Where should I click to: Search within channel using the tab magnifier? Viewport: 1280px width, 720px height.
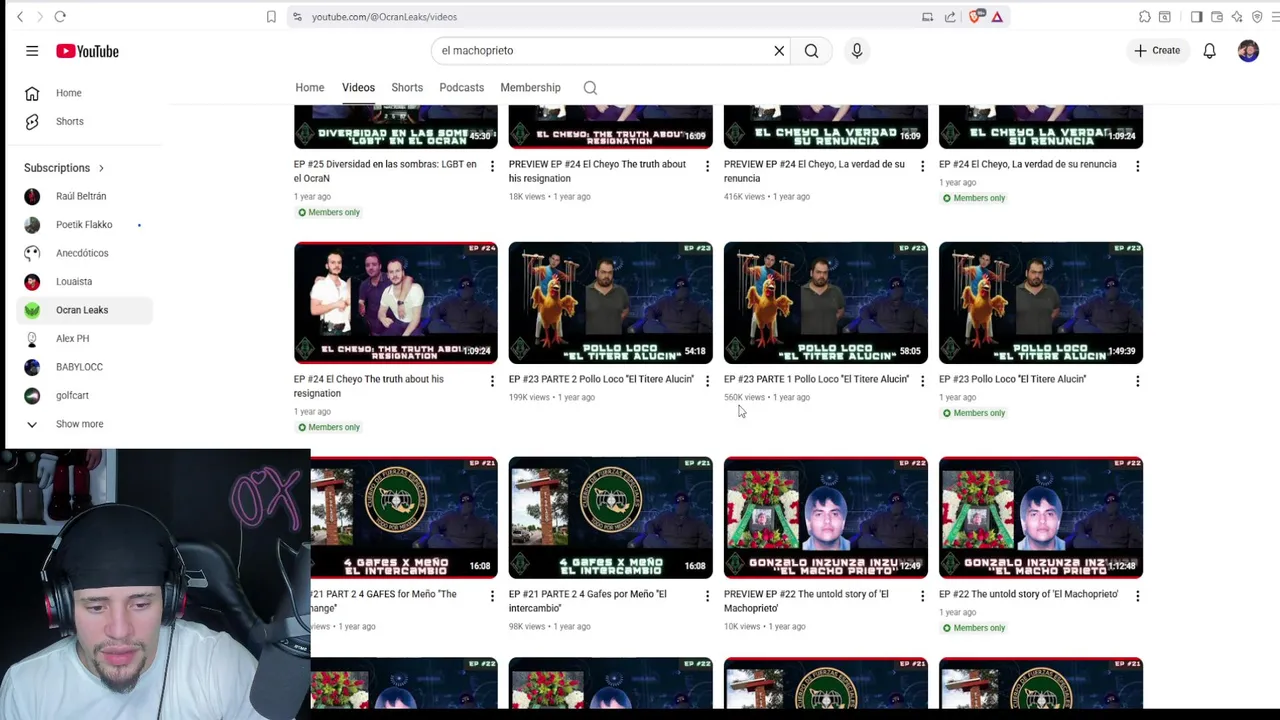590,88
